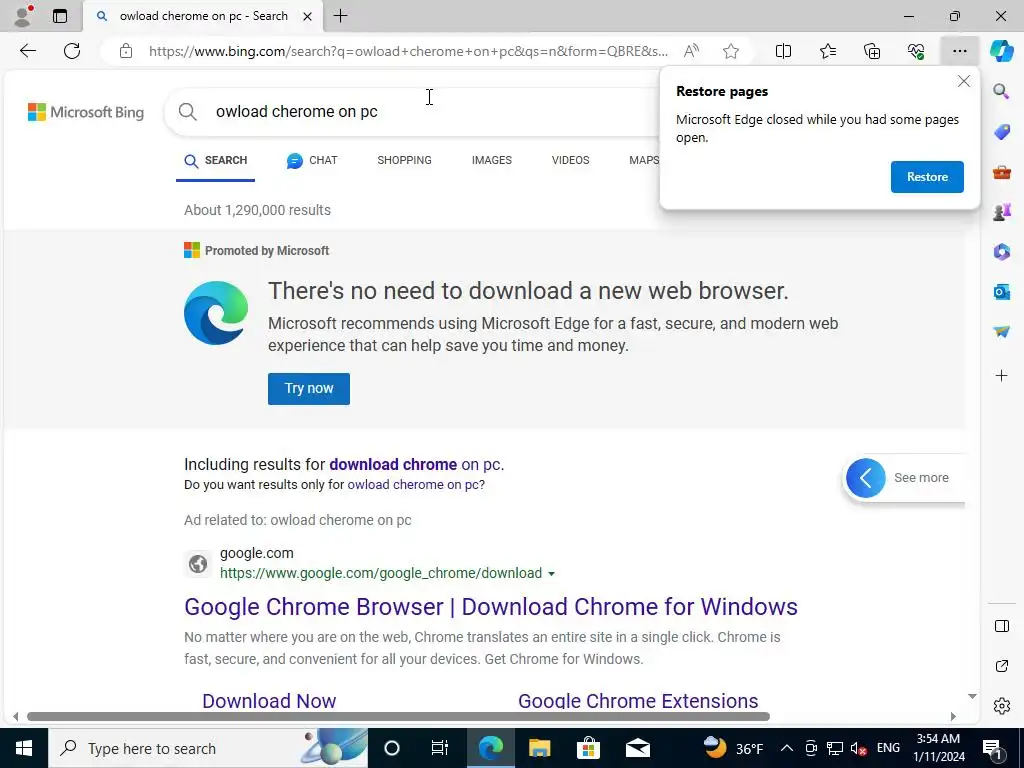This screenshot has height=768, width=1024.
Task: Click taskbar Type here to search box
Action: (x=208, y=748)
